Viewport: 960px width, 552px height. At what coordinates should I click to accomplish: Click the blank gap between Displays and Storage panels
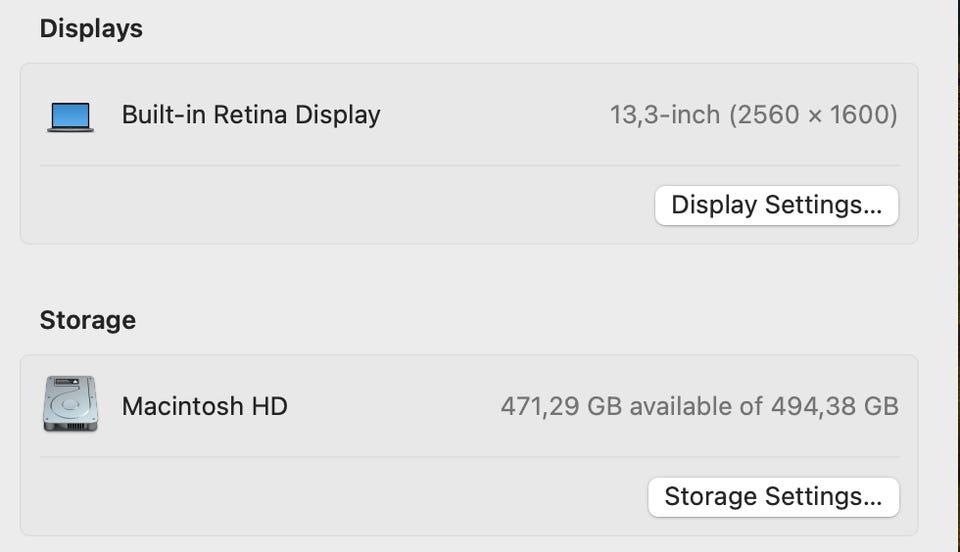(x=469, y=275)
